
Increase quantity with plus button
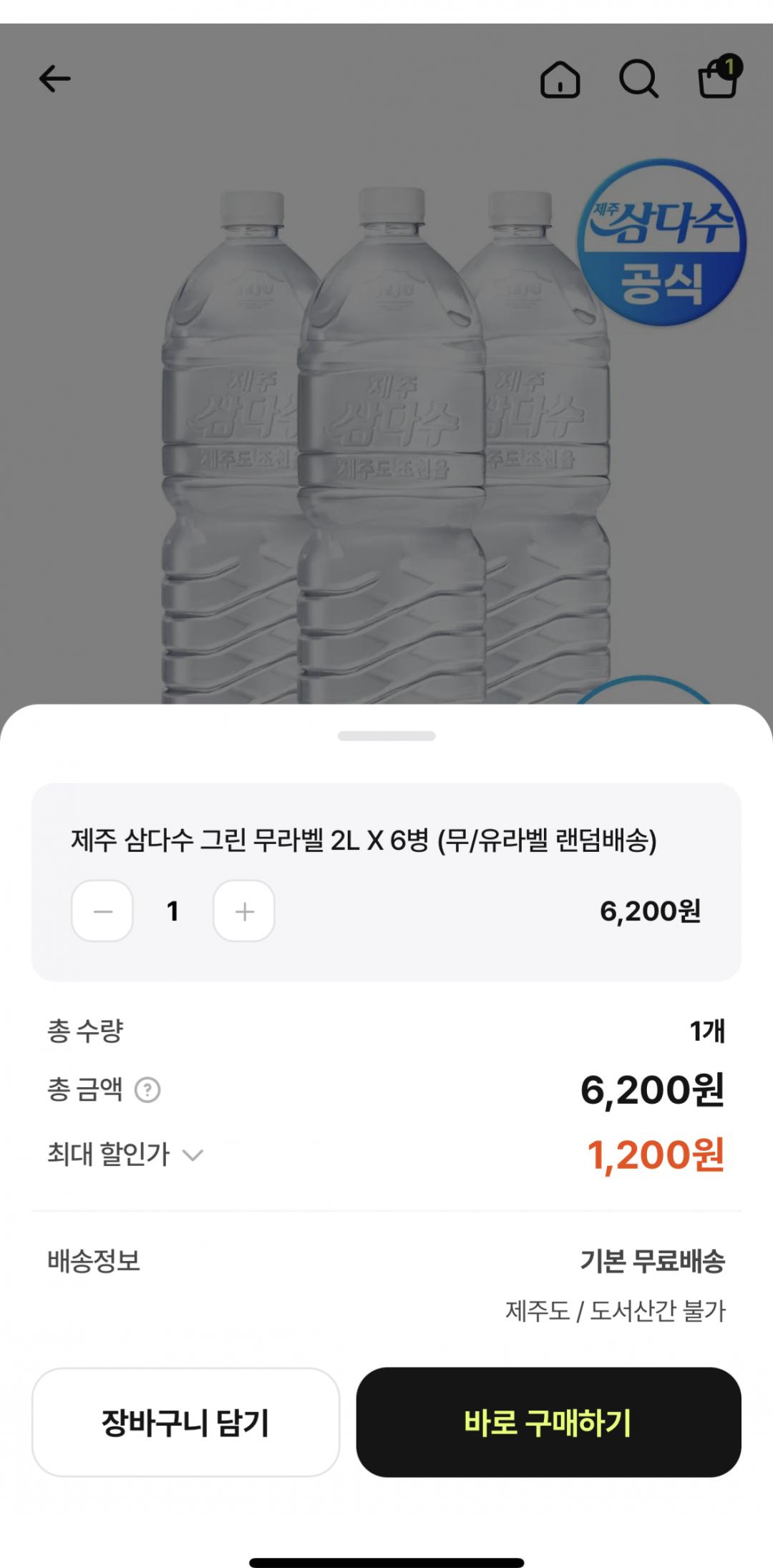pyautogui.click(x=244, y=911)
